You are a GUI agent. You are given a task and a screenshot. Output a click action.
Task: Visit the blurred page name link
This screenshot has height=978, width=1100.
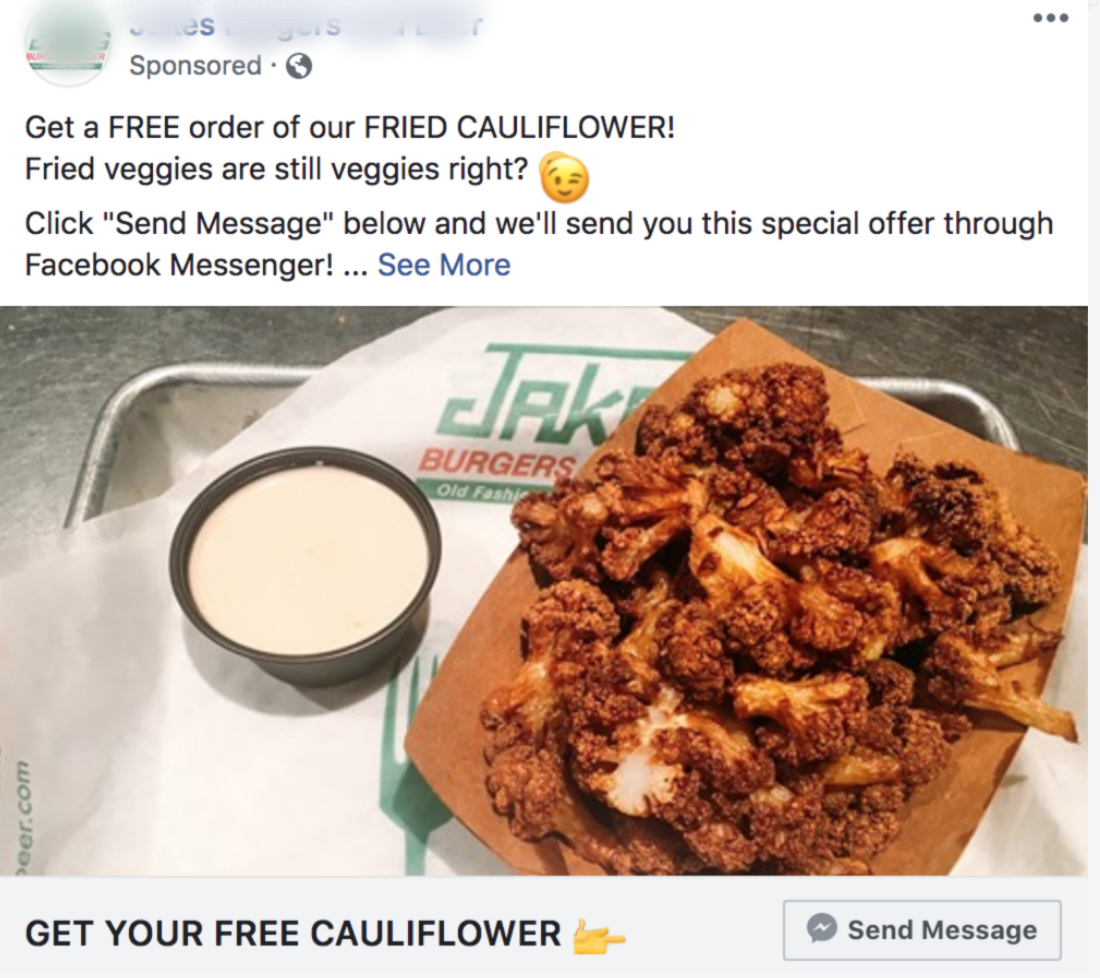[306, 26]
